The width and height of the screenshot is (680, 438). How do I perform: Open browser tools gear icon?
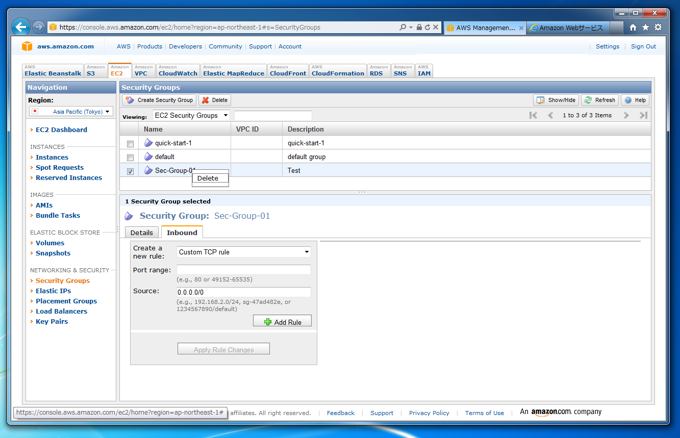(x=658, y=27)
